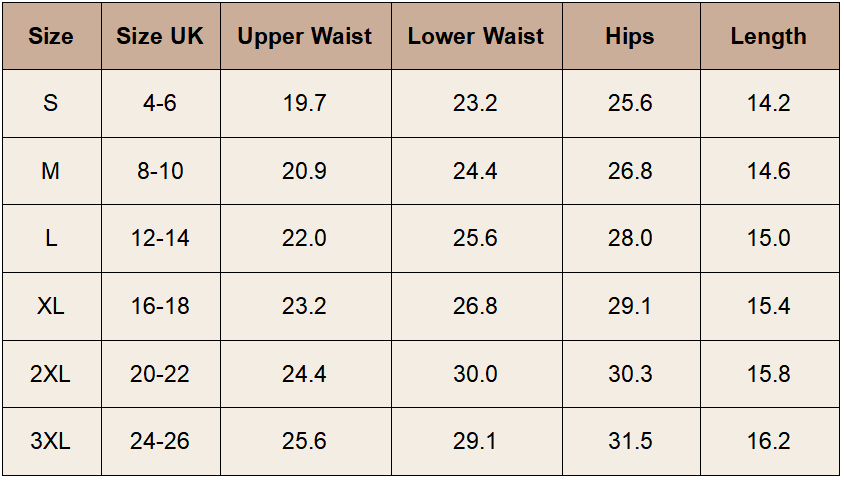Click the Hips value 28.0
Image resolution: width=844 pixels, height=481 pixels.
630,239
